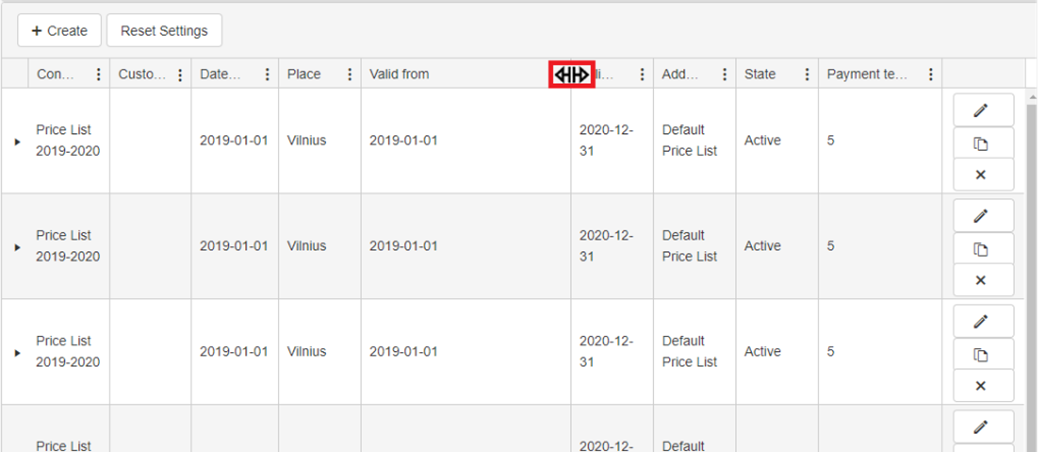Edit the second Price List row
This screenshot has height=452, width=1039.
coord(983,216)
